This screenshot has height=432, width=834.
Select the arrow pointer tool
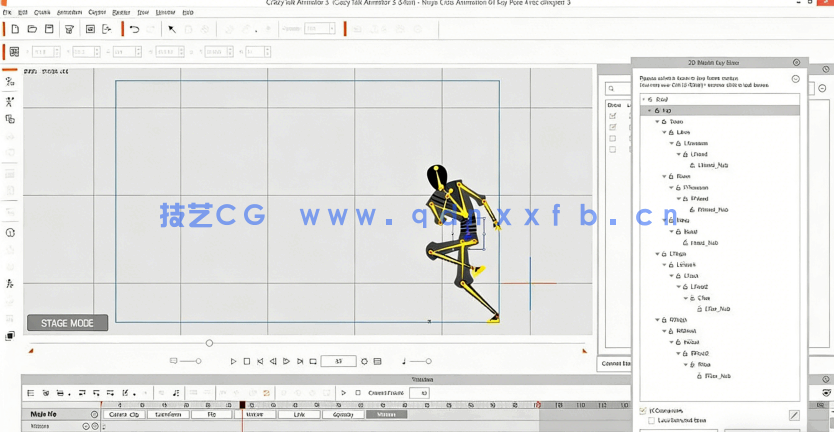172,29
